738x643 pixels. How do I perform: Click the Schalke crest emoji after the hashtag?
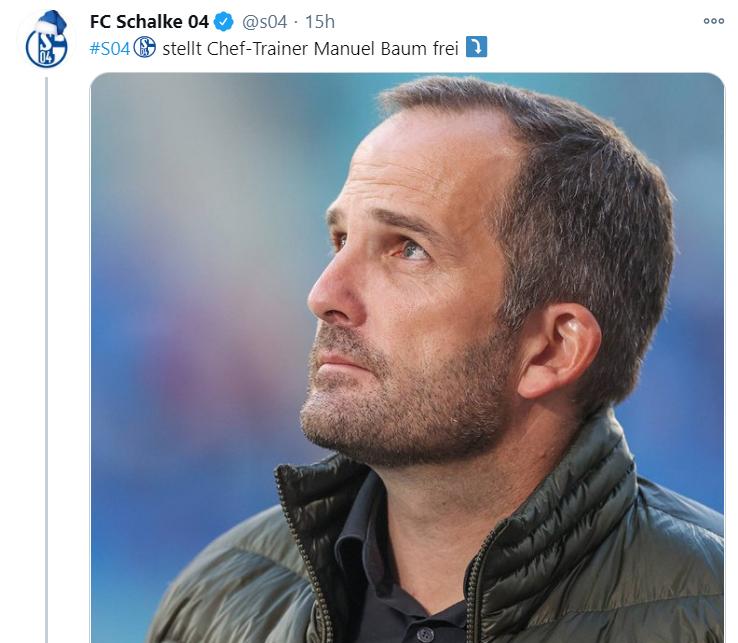pyautogui.click(x=144, y=47)
